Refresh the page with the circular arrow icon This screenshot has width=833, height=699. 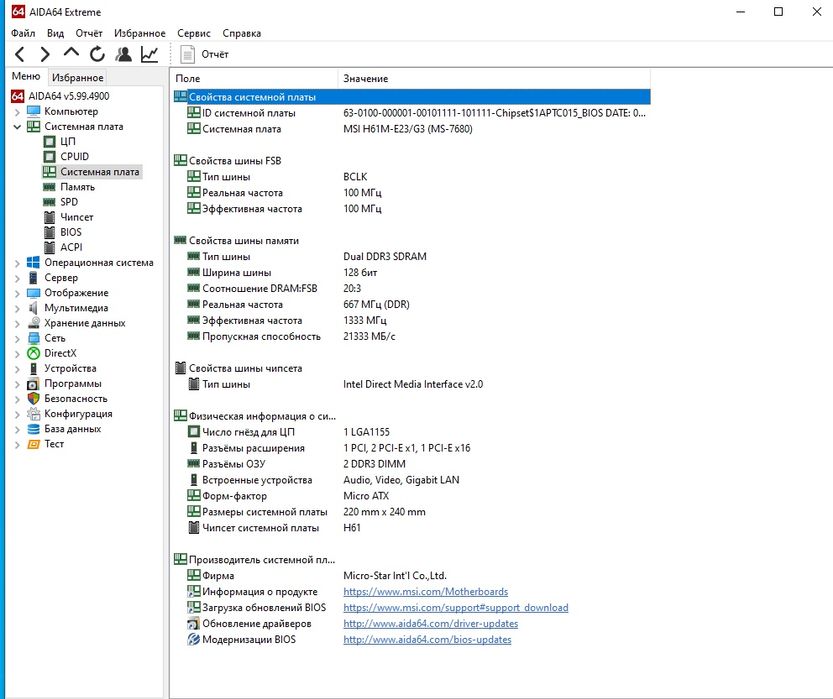coord(97,54)
